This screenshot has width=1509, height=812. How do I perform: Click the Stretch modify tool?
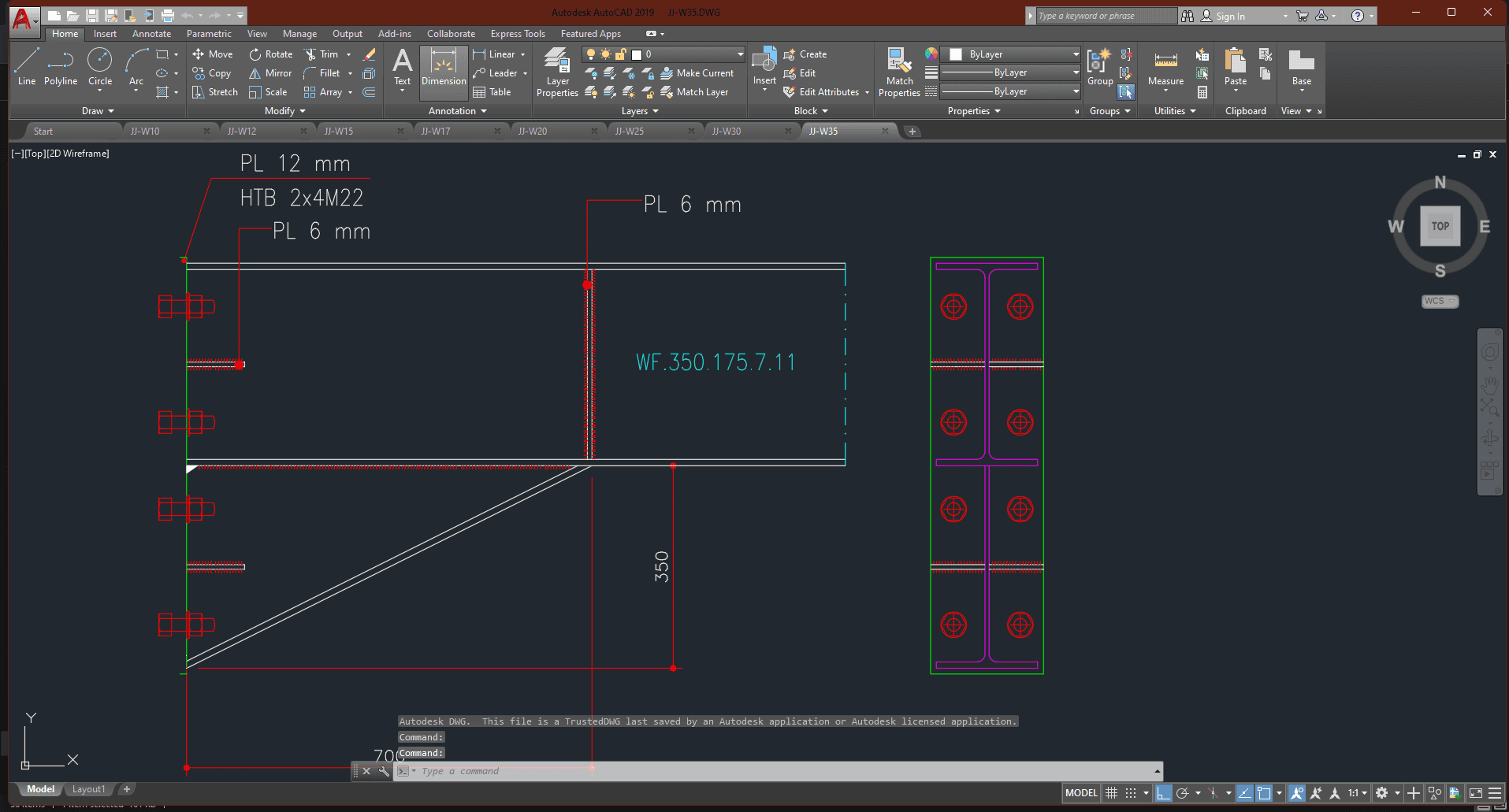tap(215, 92)
